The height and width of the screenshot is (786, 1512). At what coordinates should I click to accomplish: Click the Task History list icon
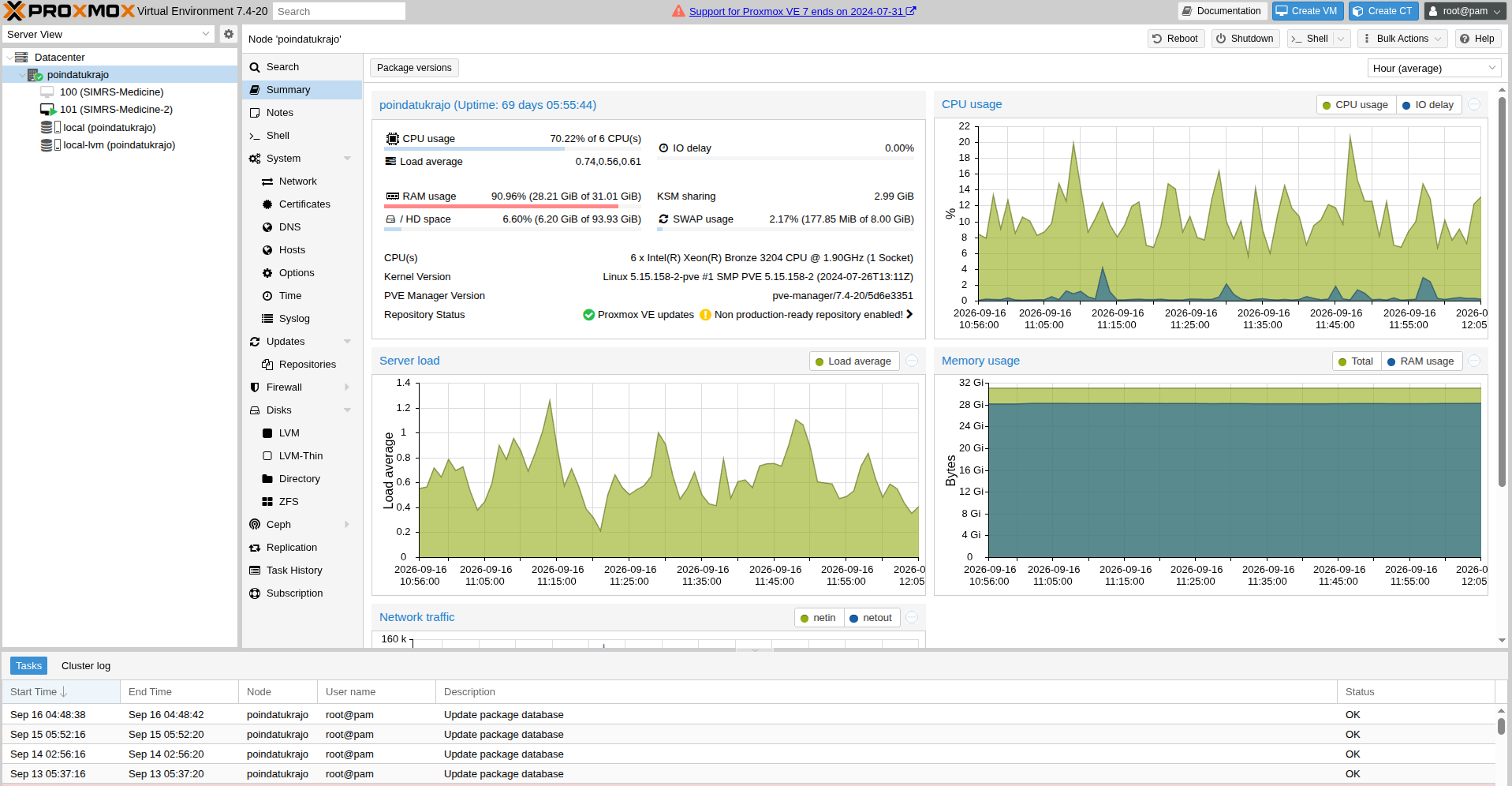coord(255,571)
